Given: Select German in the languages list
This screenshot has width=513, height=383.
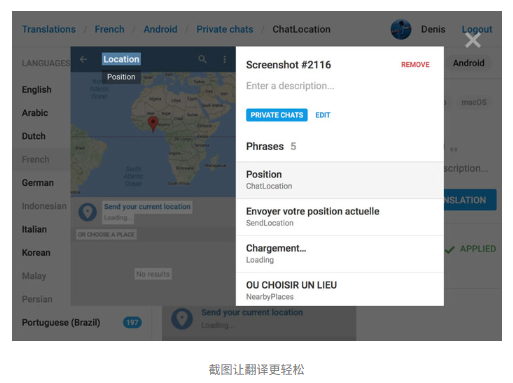Looking at the screenshot, I should tap(38, 183).
